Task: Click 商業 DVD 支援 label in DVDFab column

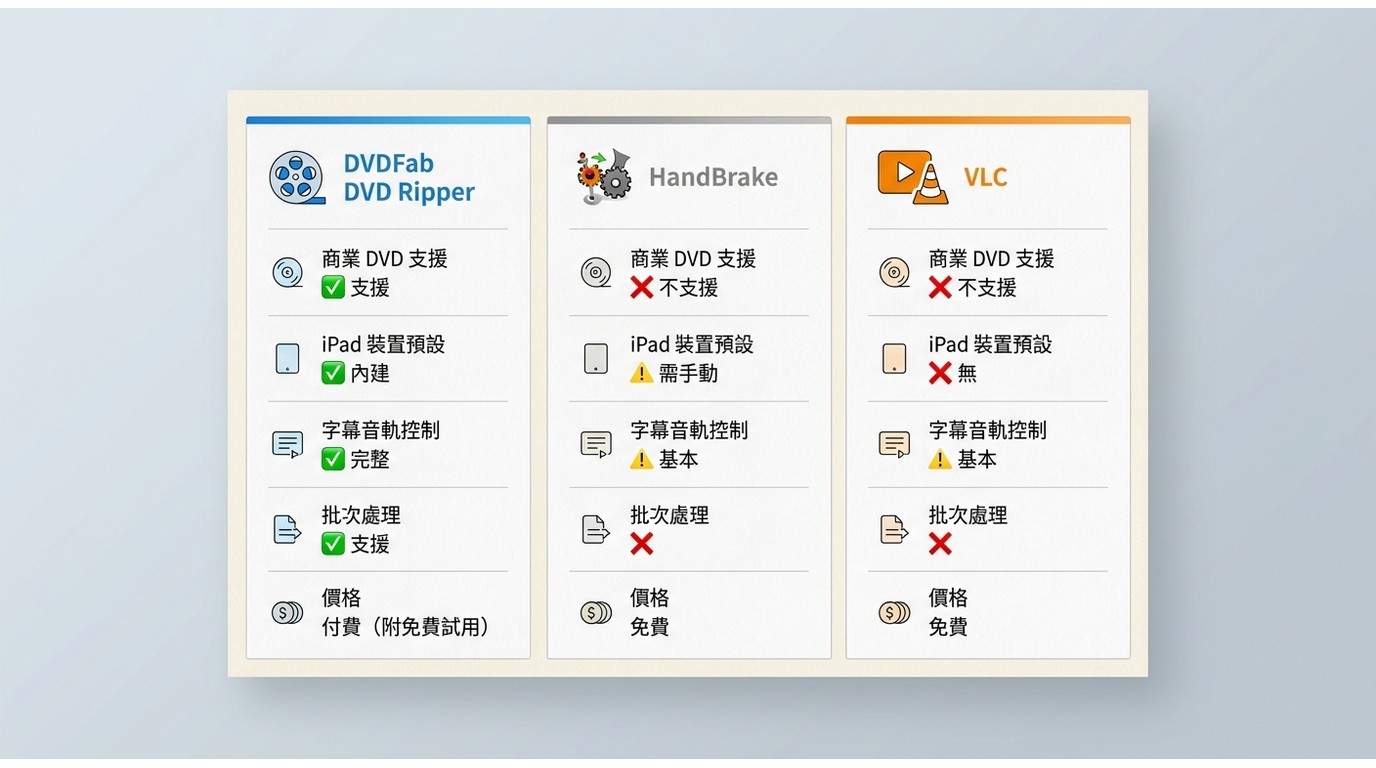Action: (384, 258)
